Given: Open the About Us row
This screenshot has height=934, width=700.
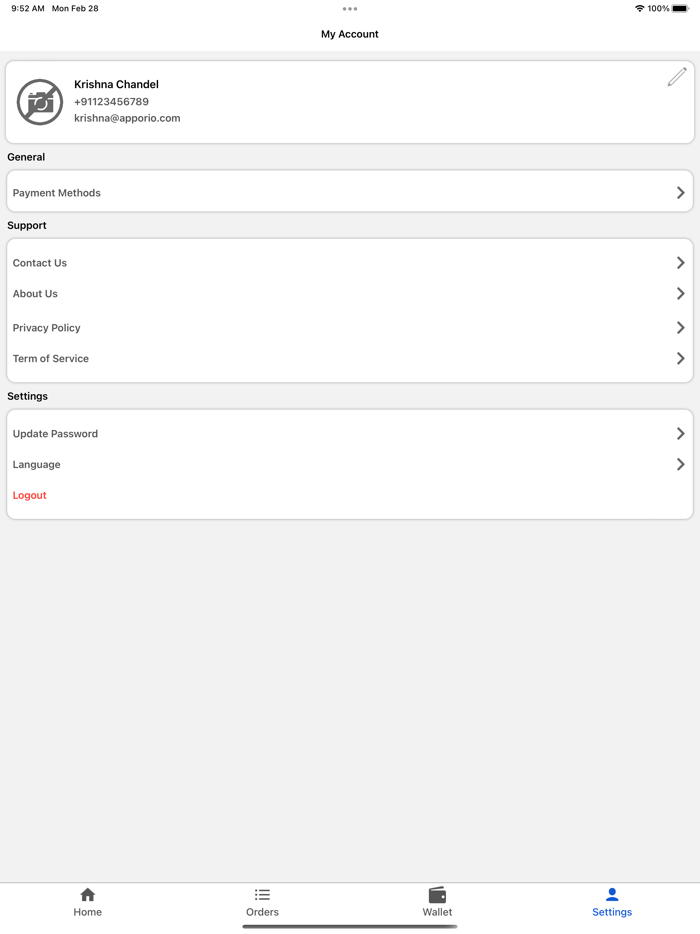Looking at the screenshot, I should click(36, 294).
